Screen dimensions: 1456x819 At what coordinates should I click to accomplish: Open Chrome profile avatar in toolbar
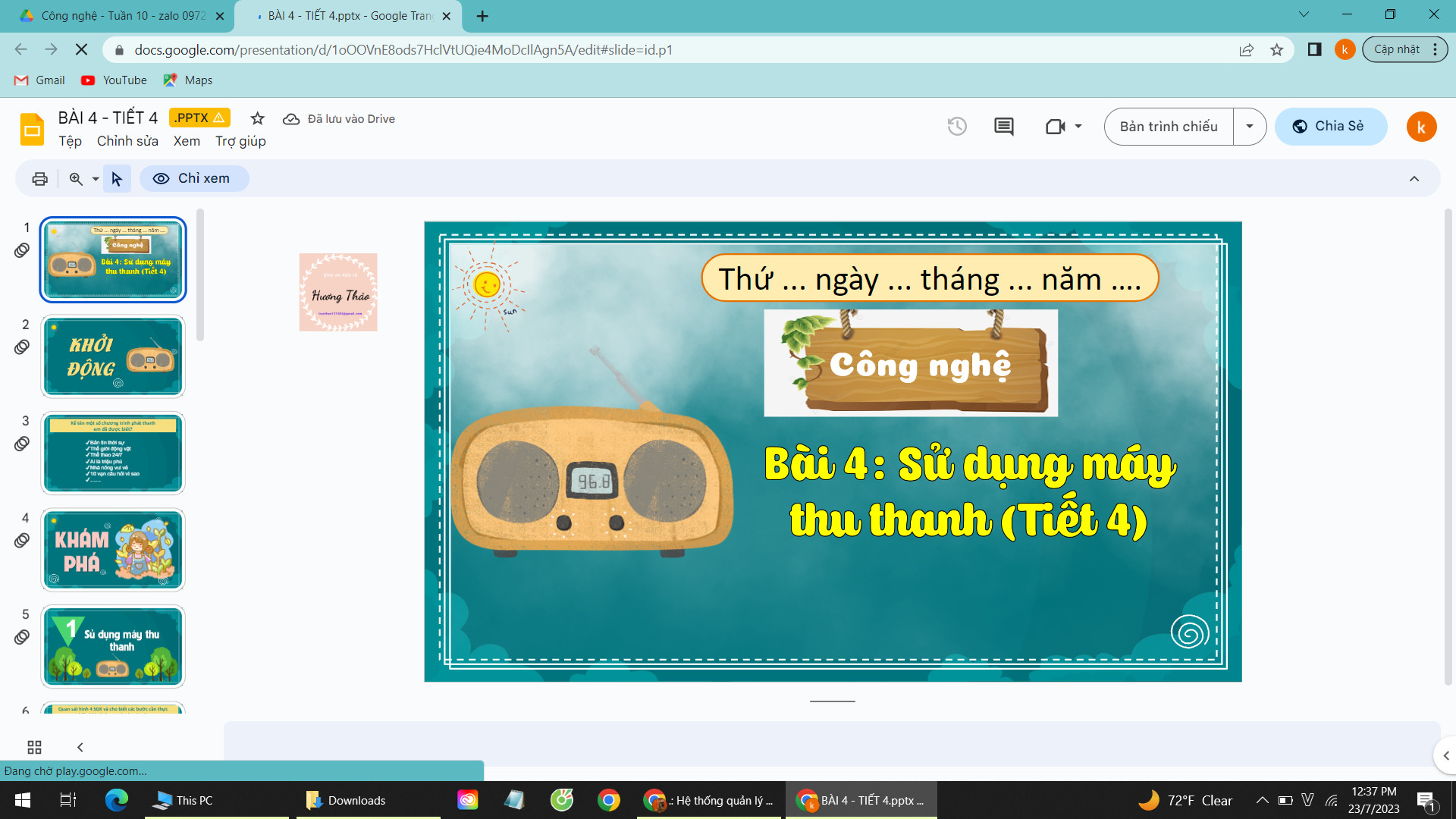point(1345,50)
